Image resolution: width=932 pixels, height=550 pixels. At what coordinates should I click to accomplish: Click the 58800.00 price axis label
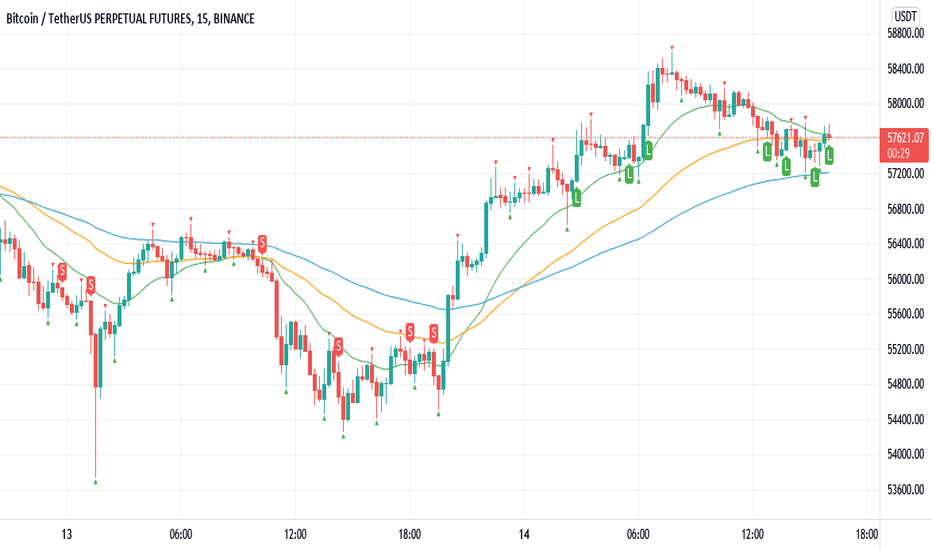click(905, 34)
